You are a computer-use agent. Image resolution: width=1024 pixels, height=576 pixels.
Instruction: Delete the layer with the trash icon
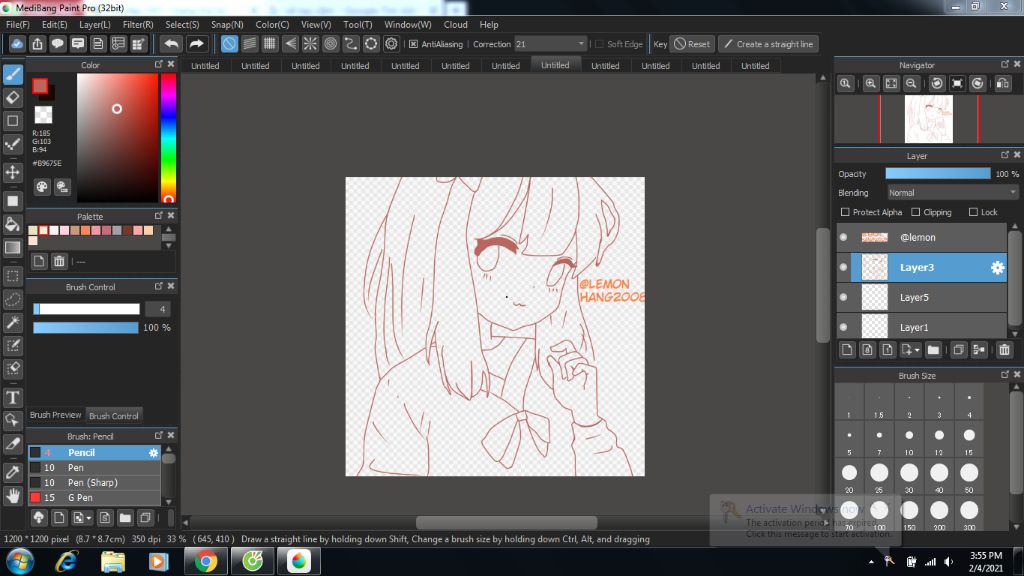pos(1004,350)
